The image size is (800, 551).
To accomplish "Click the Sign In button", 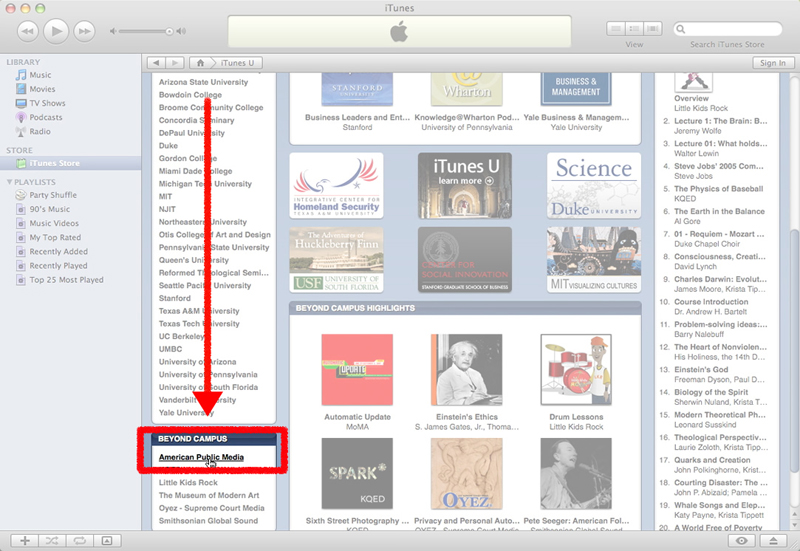I will 772,63.
